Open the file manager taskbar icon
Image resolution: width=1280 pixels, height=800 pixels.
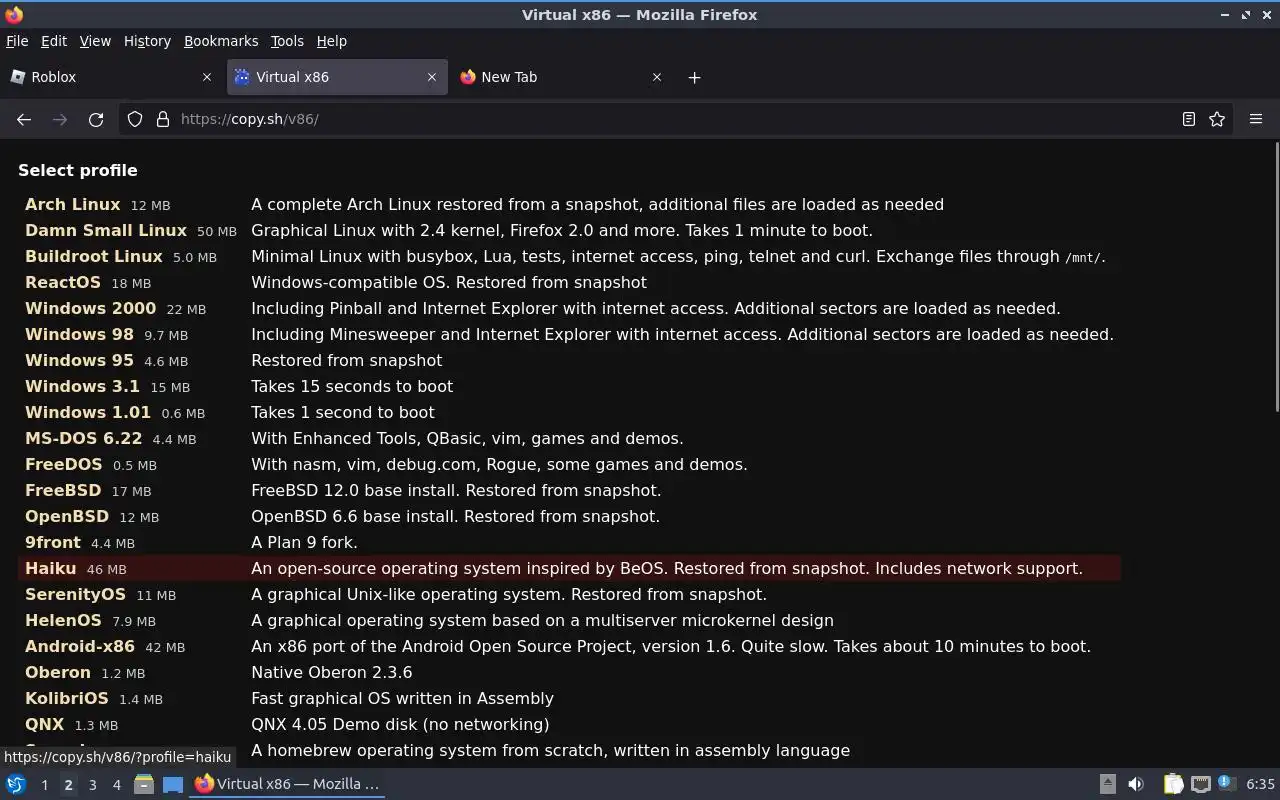[143, 784]
